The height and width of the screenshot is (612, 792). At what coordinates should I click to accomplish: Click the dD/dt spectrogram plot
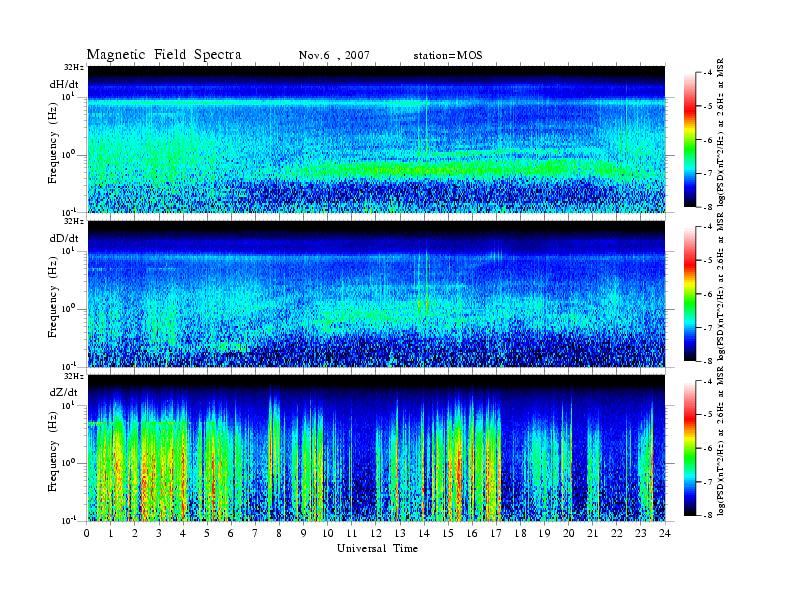click(x=376, y=293)
